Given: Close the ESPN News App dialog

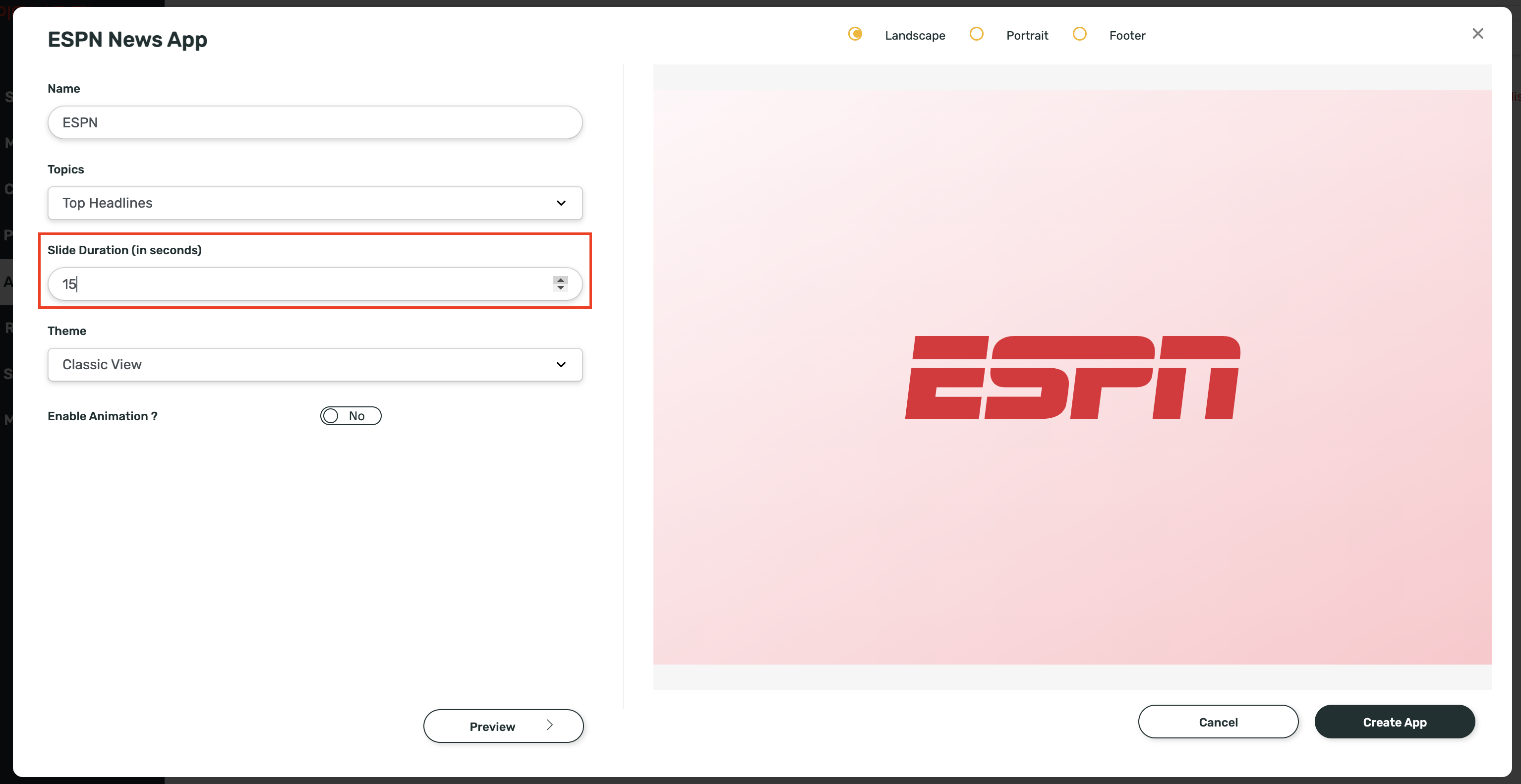Looking at the screenshot, I should click(x=1477, y=34).
